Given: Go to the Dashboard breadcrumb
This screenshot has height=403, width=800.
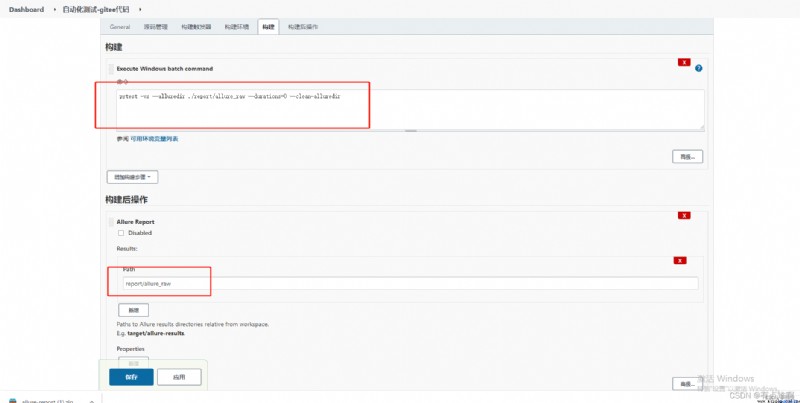Looking at the screenshot, I should click(x=27, y=10).
